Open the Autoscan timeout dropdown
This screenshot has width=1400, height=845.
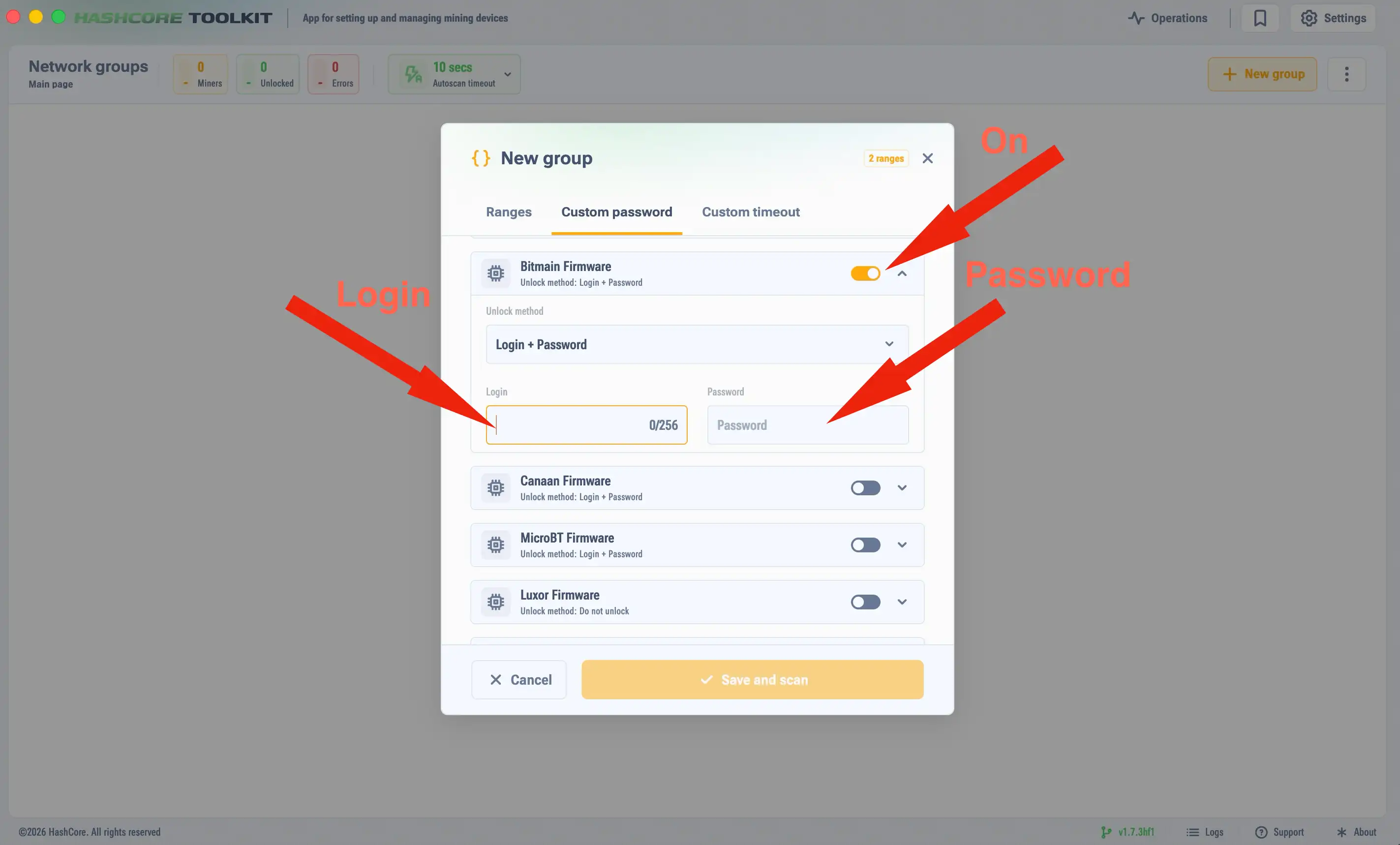[454, 74]
